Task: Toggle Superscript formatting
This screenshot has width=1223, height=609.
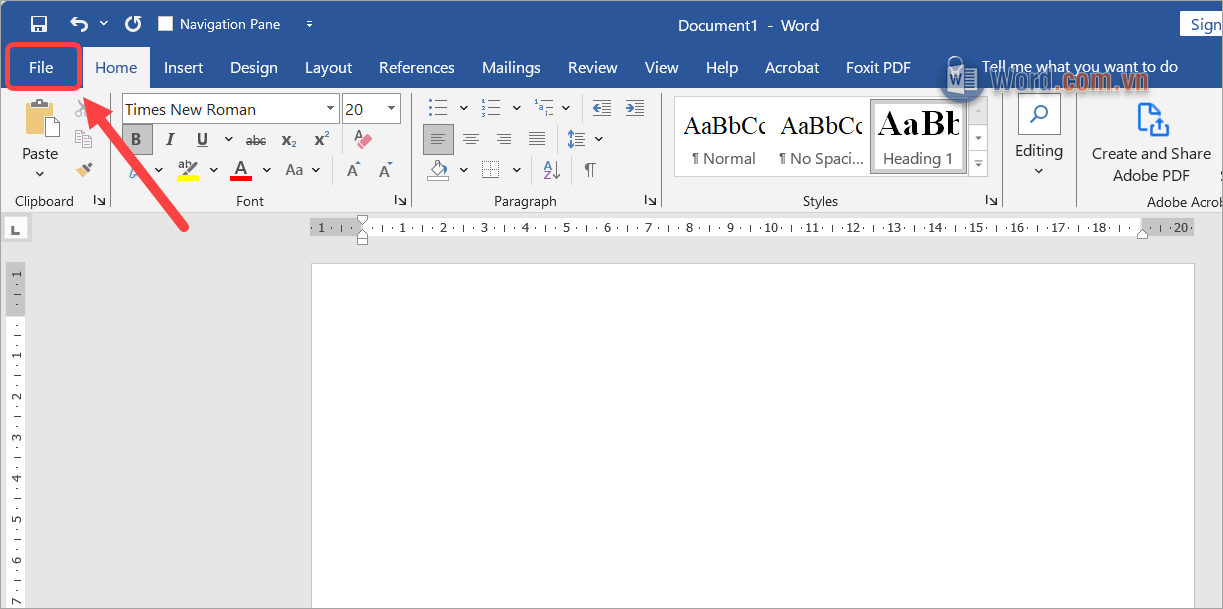Action: coord(321,140)
